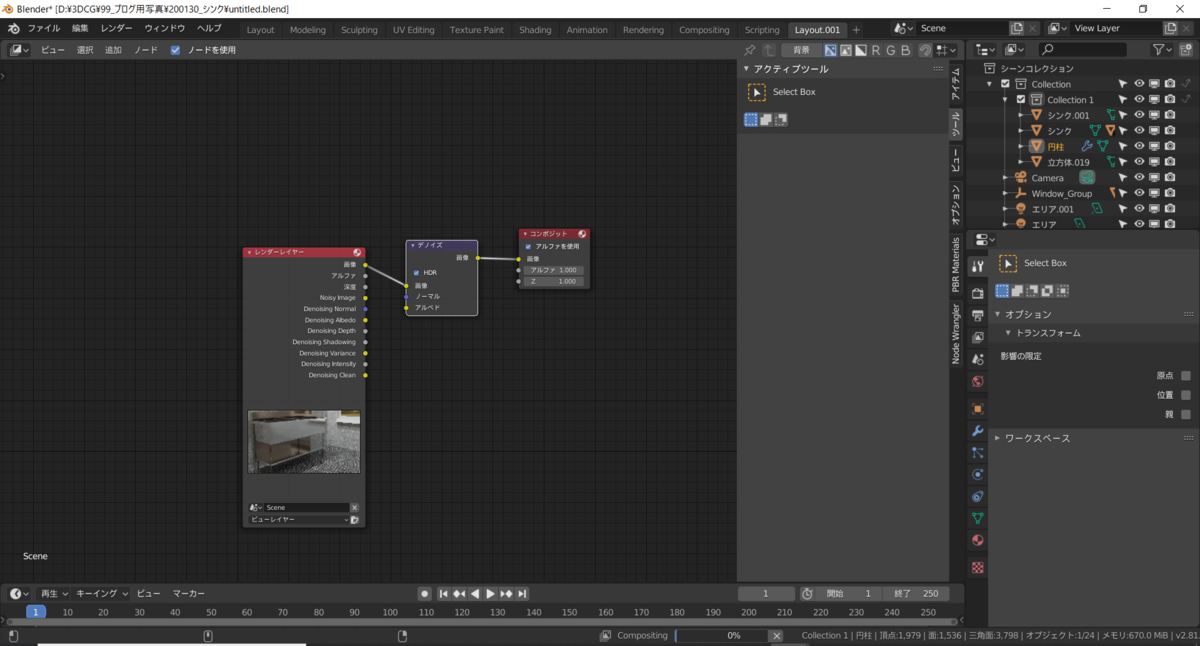Click the pin icon in node editor header
1200x646 pixels.
point(751,50)
